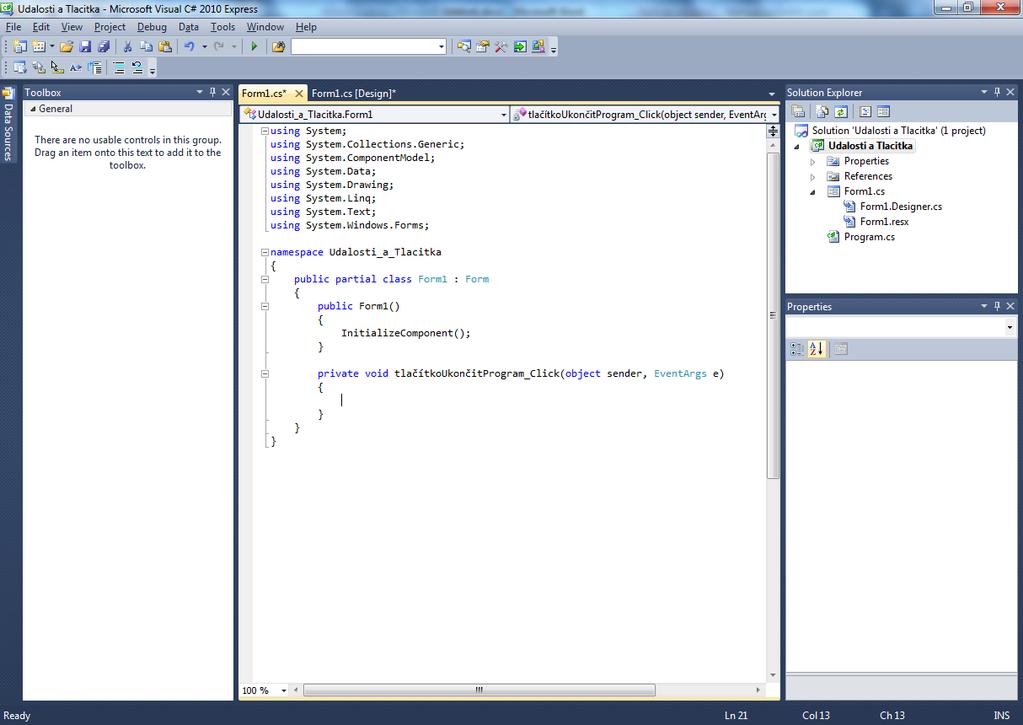Open the 100 % zoom dropdown

pos(284,690)
